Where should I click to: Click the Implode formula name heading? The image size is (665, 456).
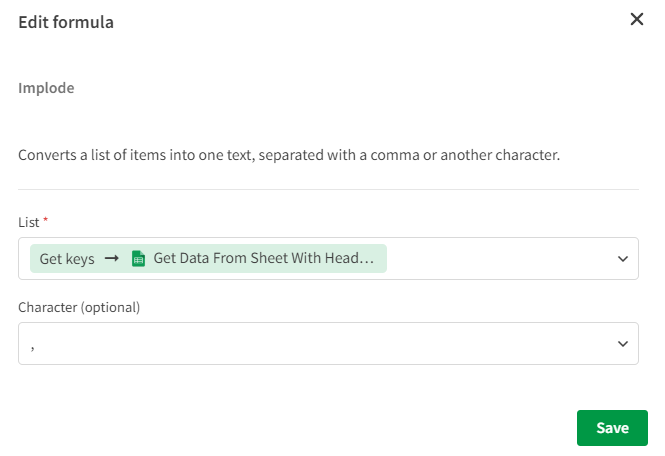(46, 88)
